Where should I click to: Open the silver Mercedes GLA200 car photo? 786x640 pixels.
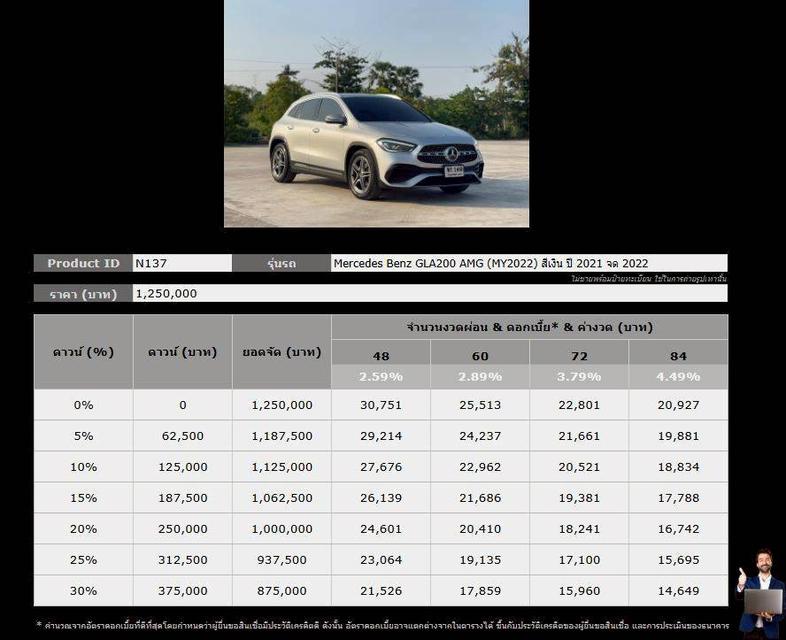[x=376, y=113]
